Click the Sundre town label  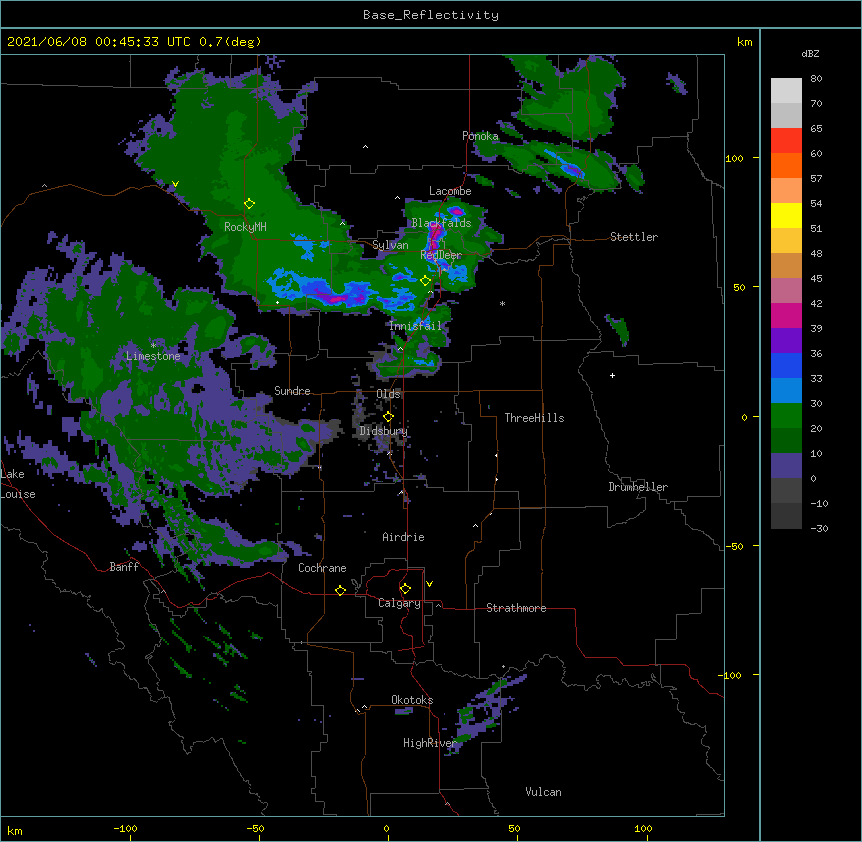pyautogui.click(x=292, y=391)
